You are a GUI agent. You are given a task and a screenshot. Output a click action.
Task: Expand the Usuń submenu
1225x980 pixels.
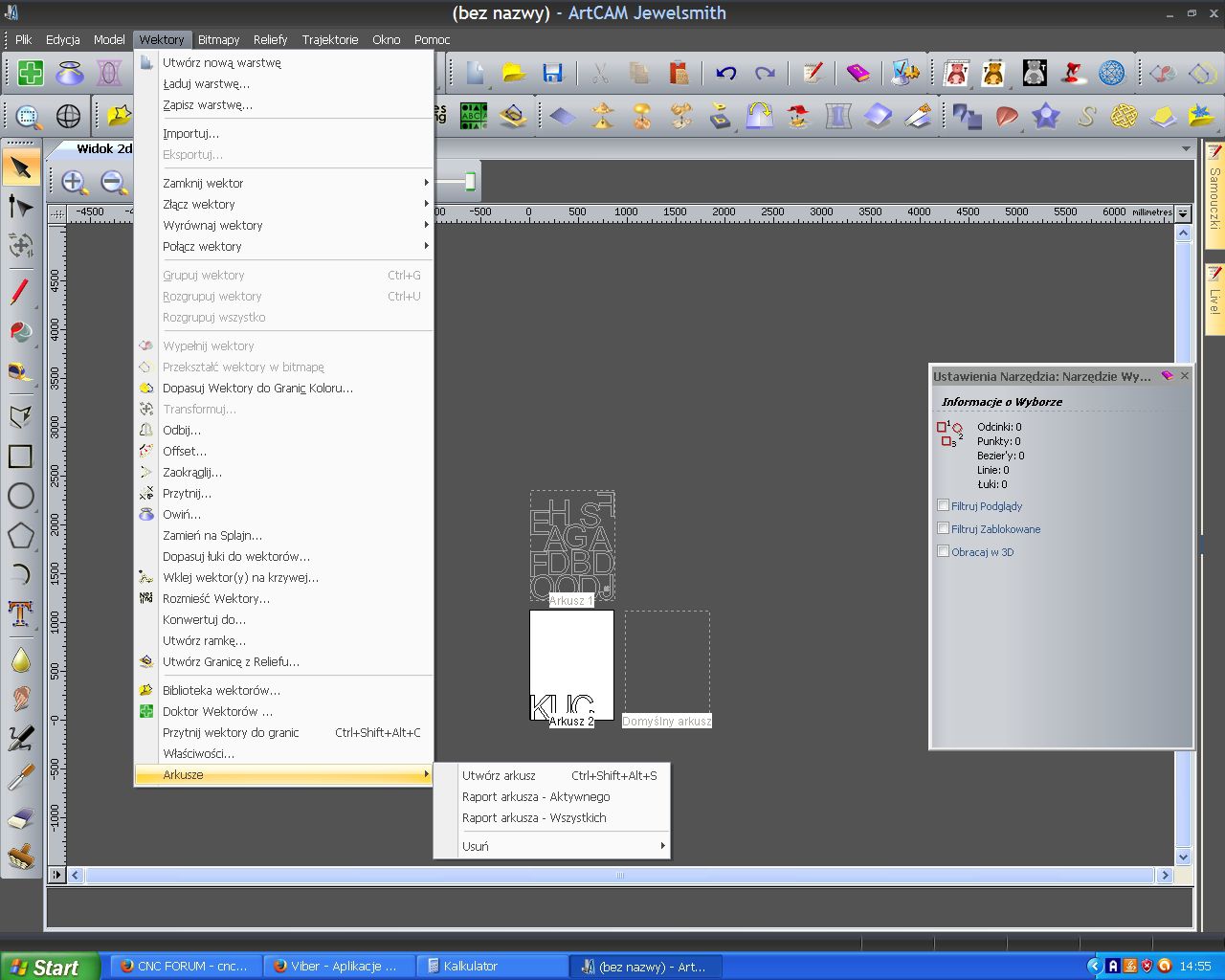click(x=552, y=846)
